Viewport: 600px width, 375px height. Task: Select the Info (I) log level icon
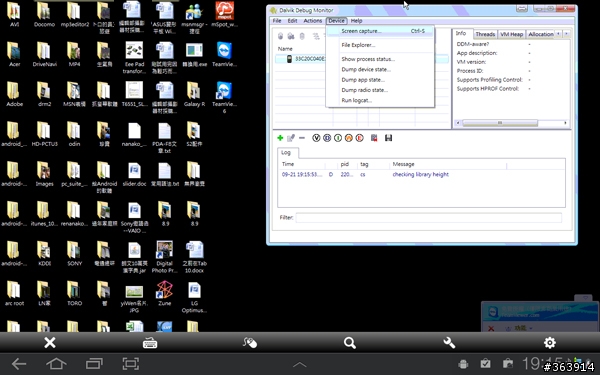tap(338, 138)
